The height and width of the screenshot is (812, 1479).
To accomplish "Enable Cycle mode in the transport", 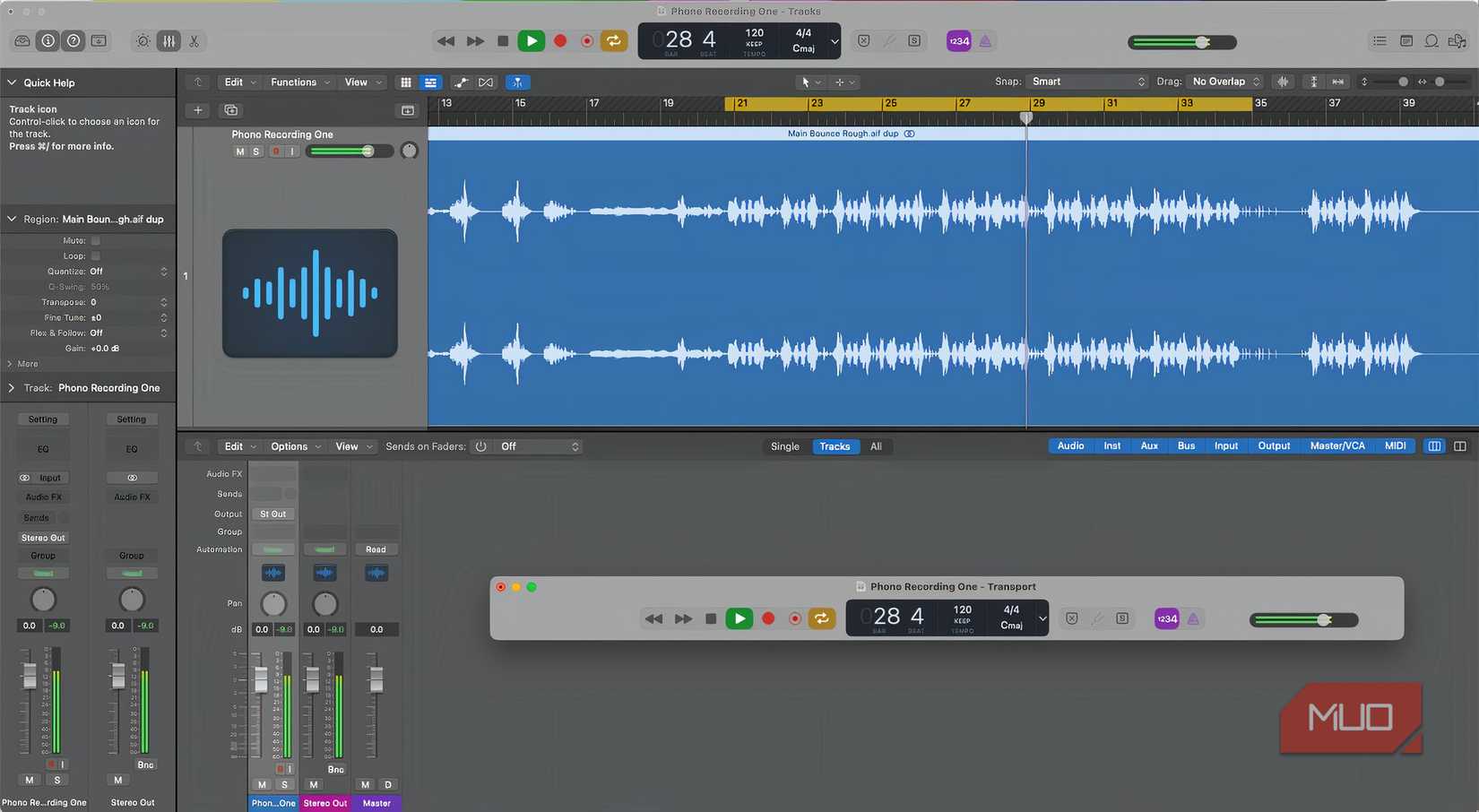I will 614,40.
